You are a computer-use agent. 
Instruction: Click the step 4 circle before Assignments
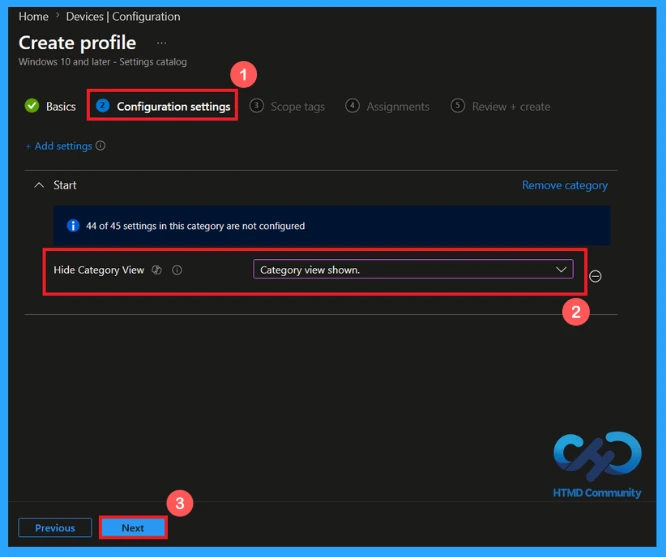pos(352,105)
